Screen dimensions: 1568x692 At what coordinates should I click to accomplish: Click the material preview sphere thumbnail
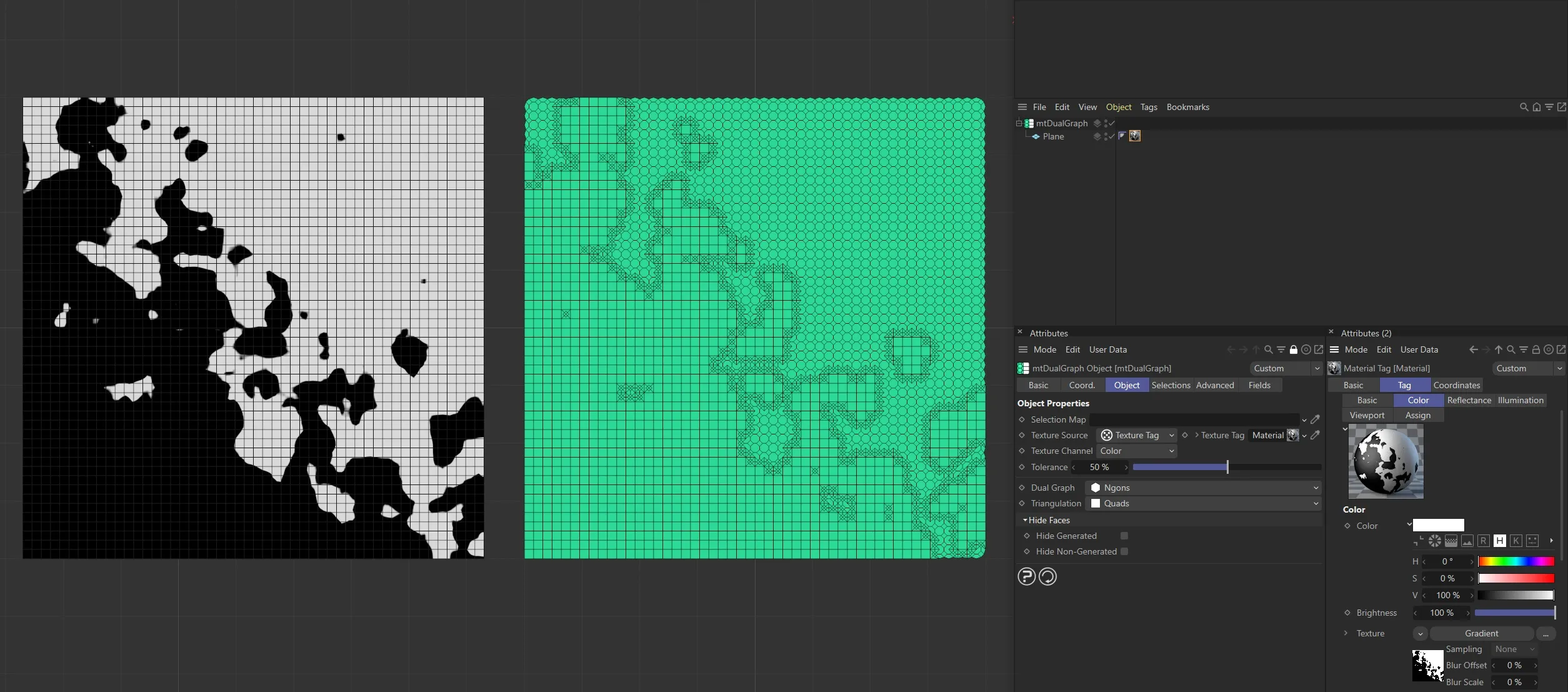(x=1386, y=461)
